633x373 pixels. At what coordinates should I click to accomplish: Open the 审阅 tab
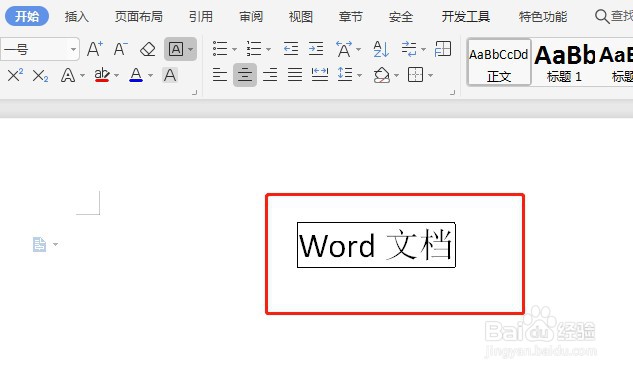(x=251, y=17)
